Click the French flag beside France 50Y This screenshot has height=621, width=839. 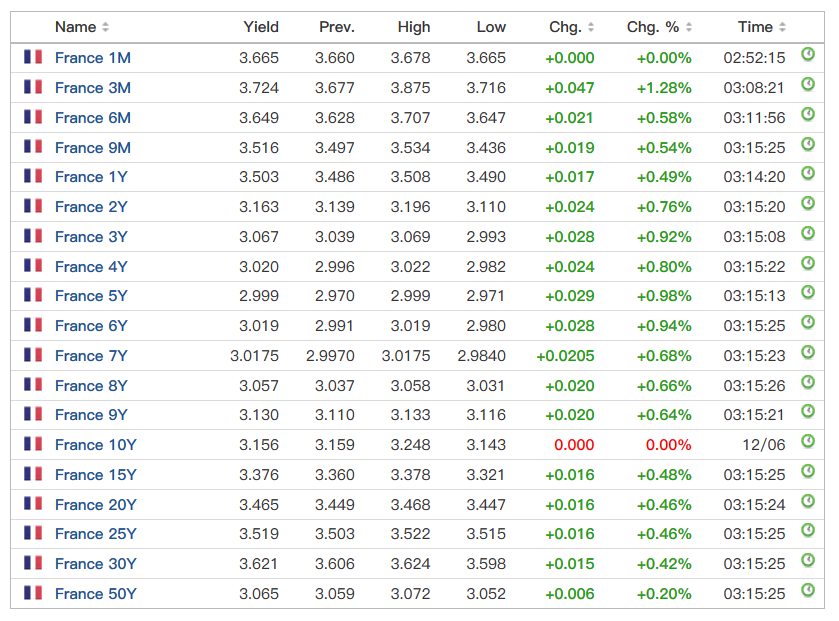click(x=33, y=593)
